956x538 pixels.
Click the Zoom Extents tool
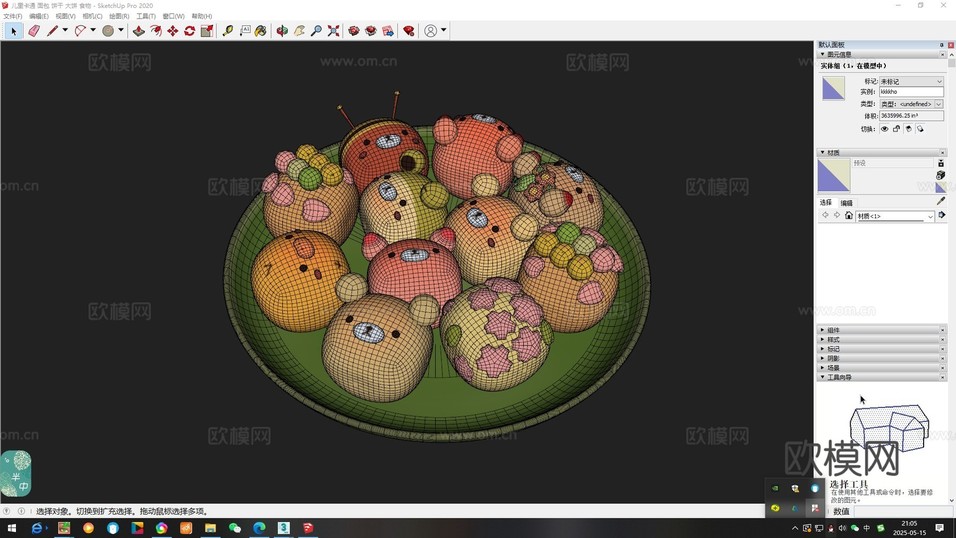(333, 30)
